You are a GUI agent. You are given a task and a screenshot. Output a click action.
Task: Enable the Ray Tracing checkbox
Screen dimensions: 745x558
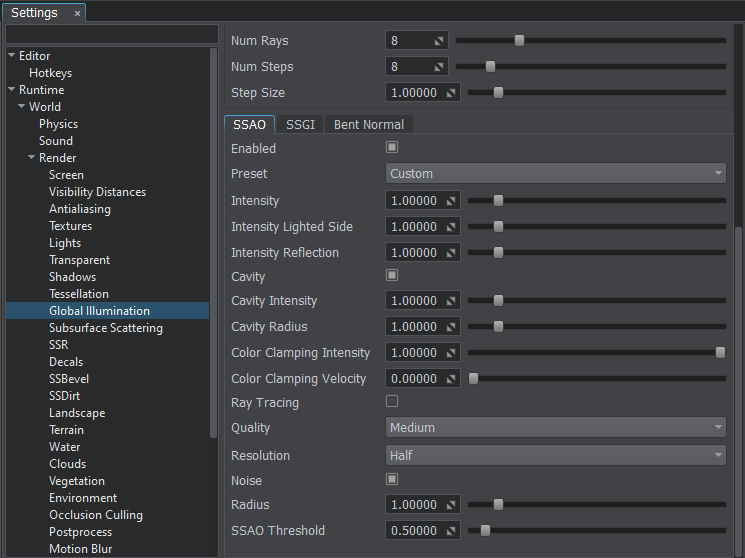(392, 401)
